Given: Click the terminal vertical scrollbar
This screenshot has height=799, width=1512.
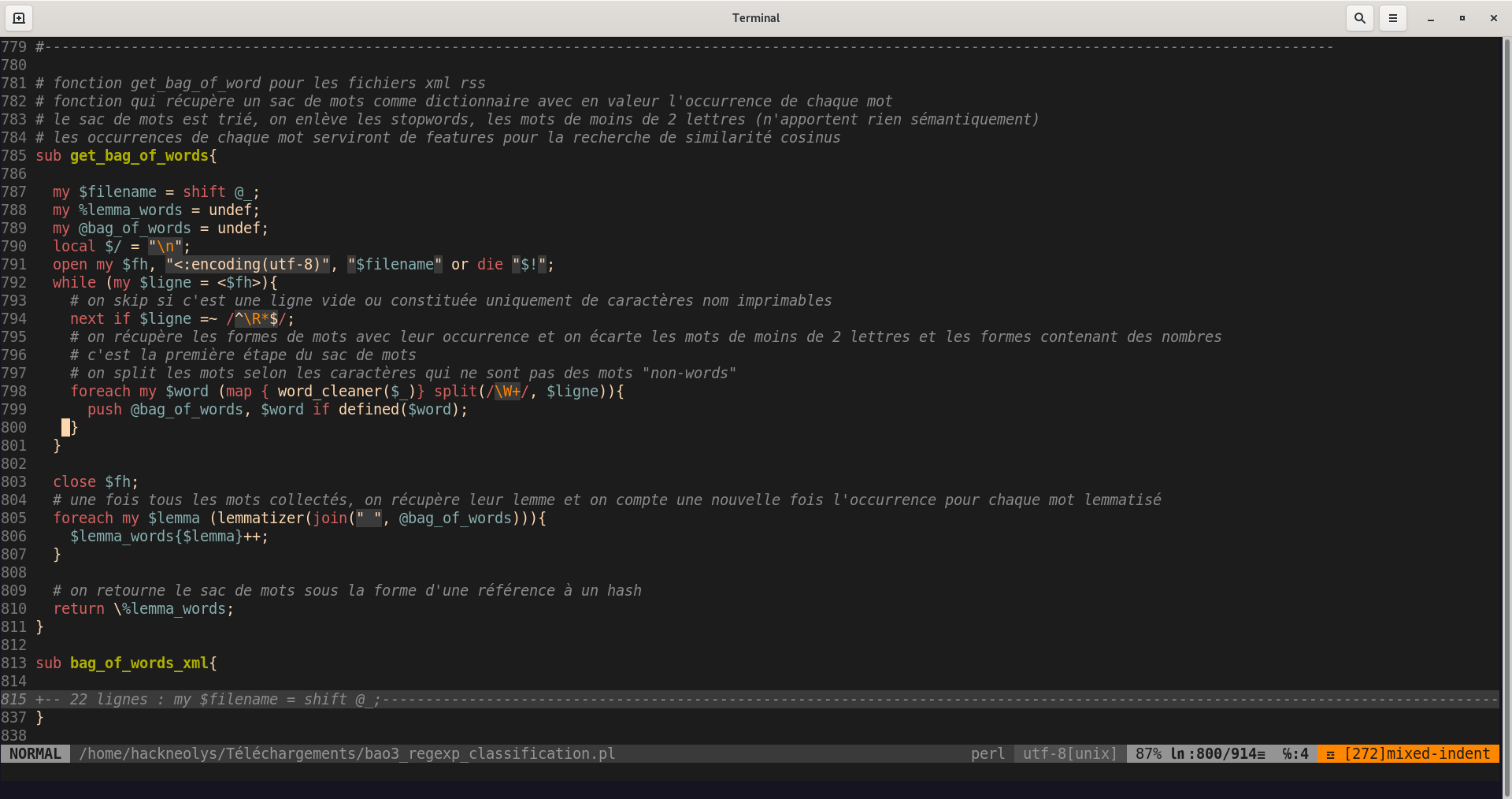Looking at the screenshot, I should tap(1506, 418).
